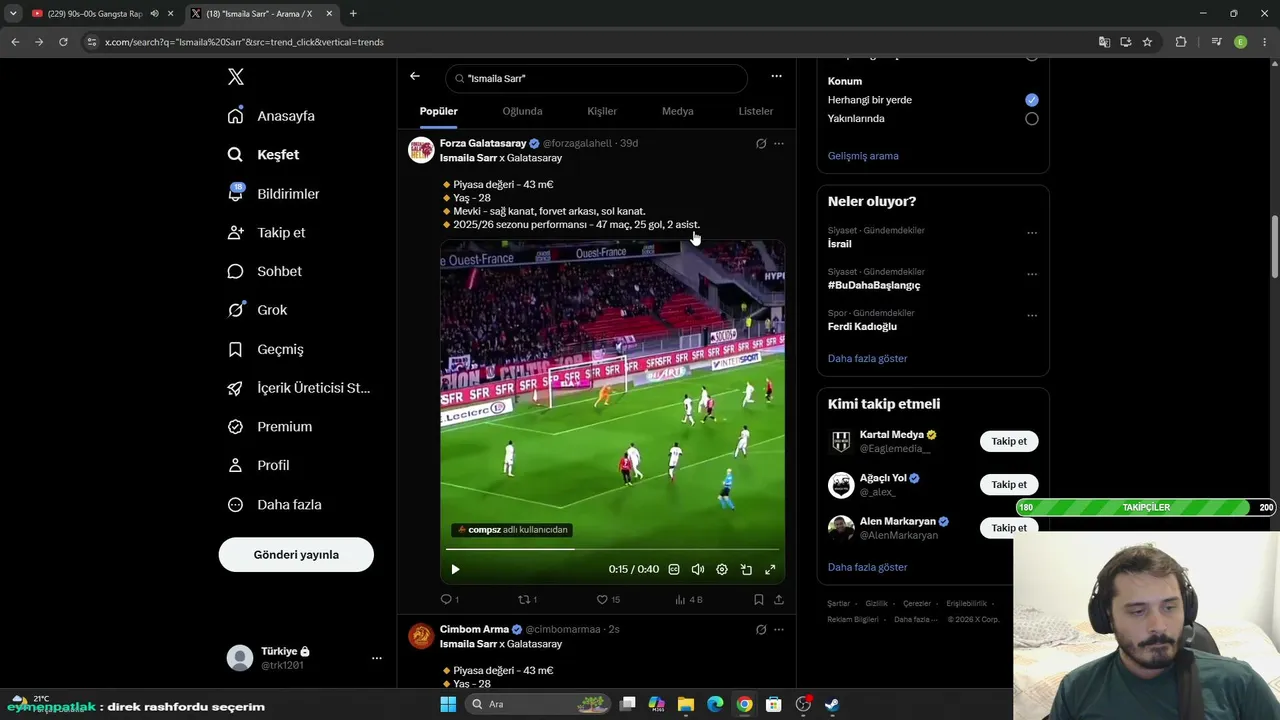1280x720 pixels.
Task: Open İçerik Üreticisi Stüdyosu
Action: point(299,388)
